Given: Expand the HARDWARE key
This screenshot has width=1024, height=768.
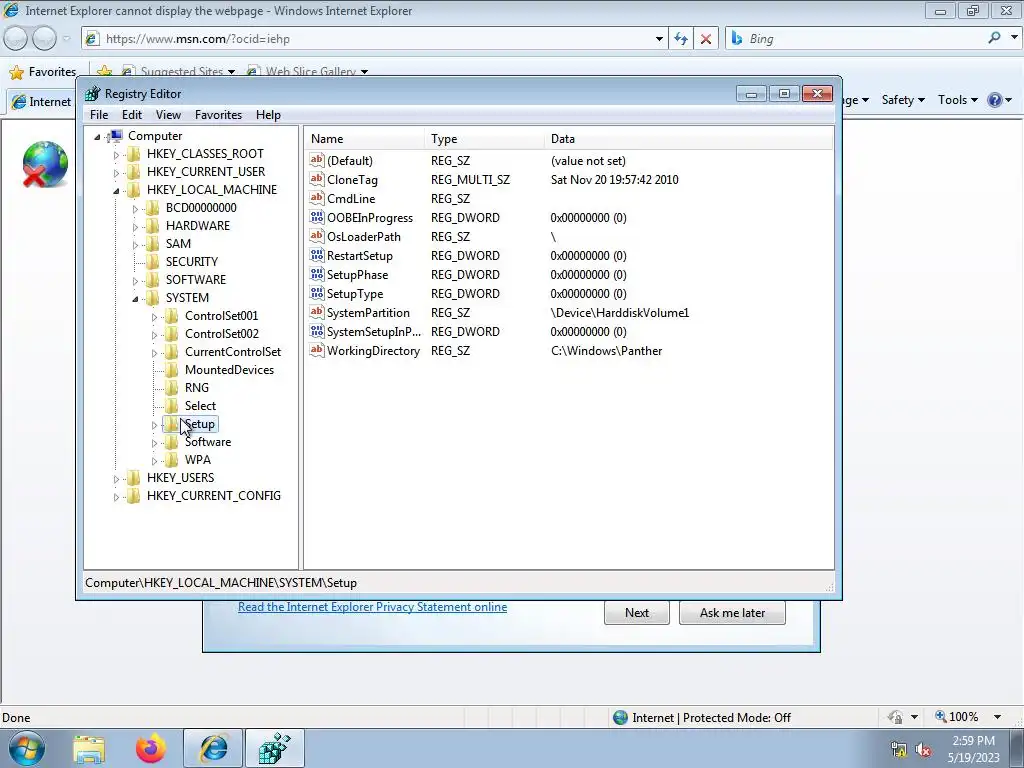Looking at the screenshot, I should pos(135,227).
